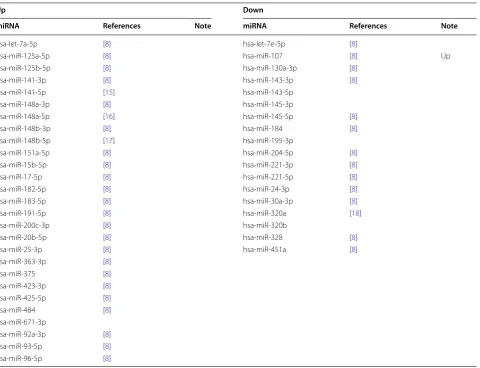Select the 'Note' header under Down
The width and height of the screenshot is (480, 368).
[x=449, y=26]
